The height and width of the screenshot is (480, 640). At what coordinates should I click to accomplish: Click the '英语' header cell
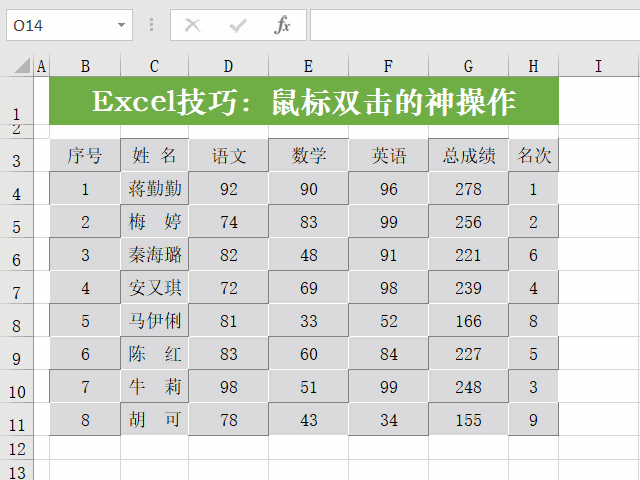click(388, 155)
